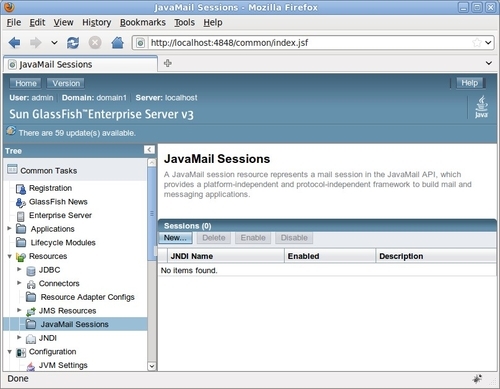Click the status bar bug icon
Screen dimensions: 500x389
pos(477,379)
